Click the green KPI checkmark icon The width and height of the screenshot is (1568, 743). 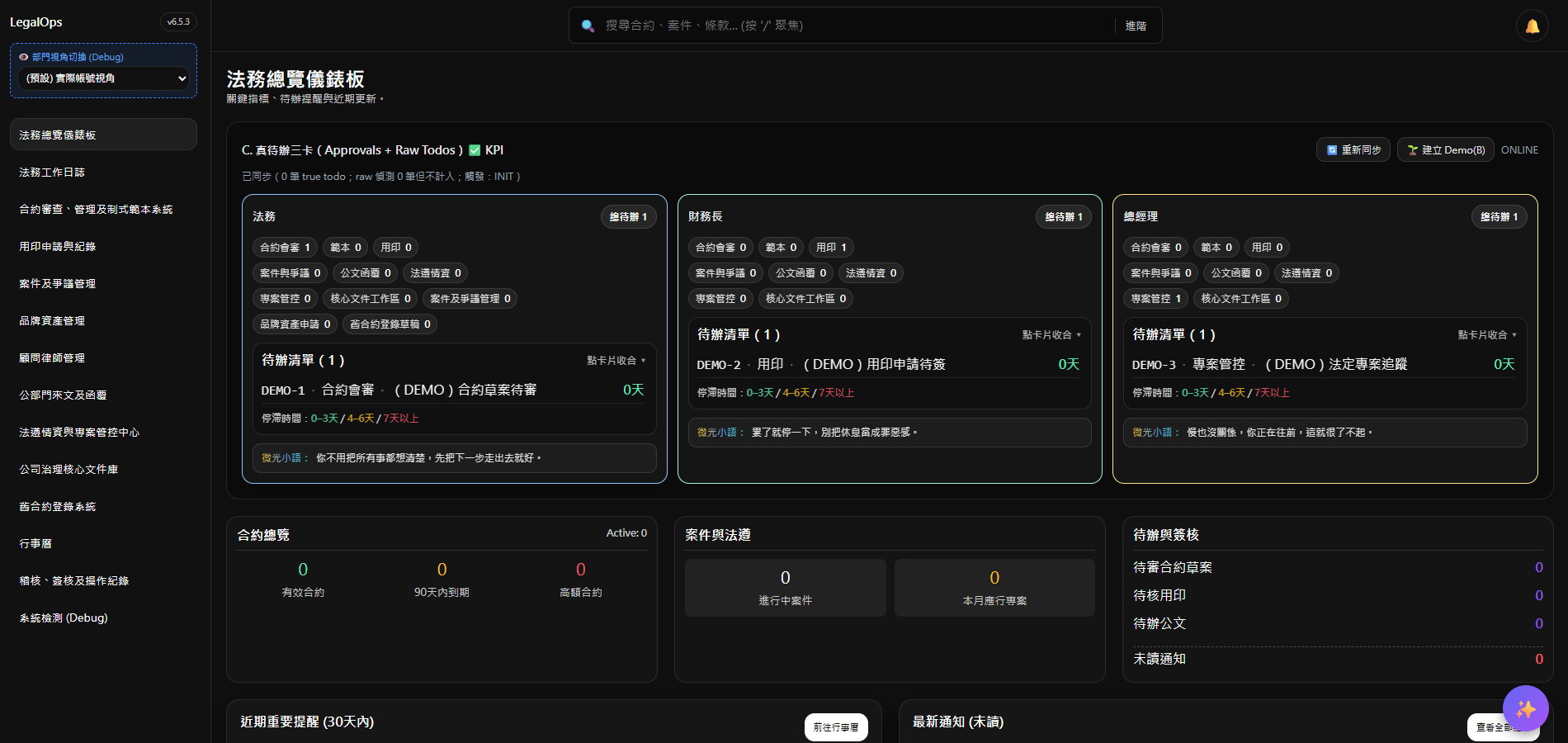(475, 150)
